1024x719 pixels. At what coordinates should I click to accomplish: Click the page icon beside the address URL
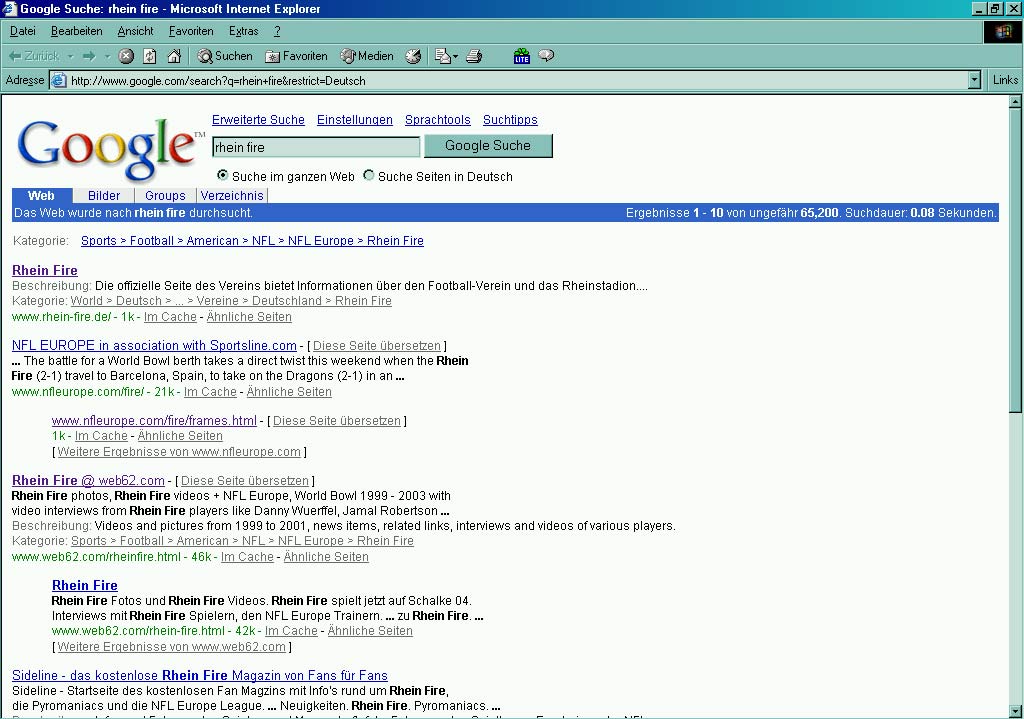[x=59, y=80]
